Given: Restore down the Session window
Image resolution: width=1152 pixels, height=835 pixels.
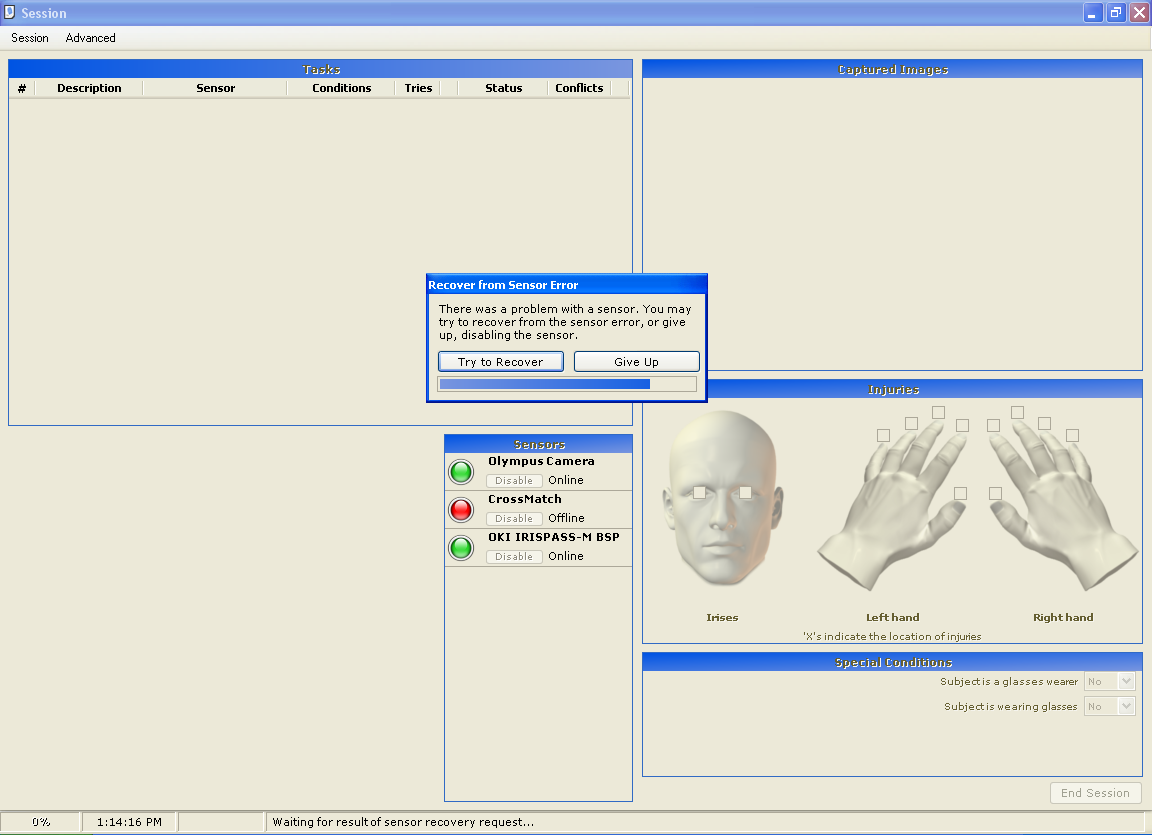Looking at the screenshot, I should 1115,13.
